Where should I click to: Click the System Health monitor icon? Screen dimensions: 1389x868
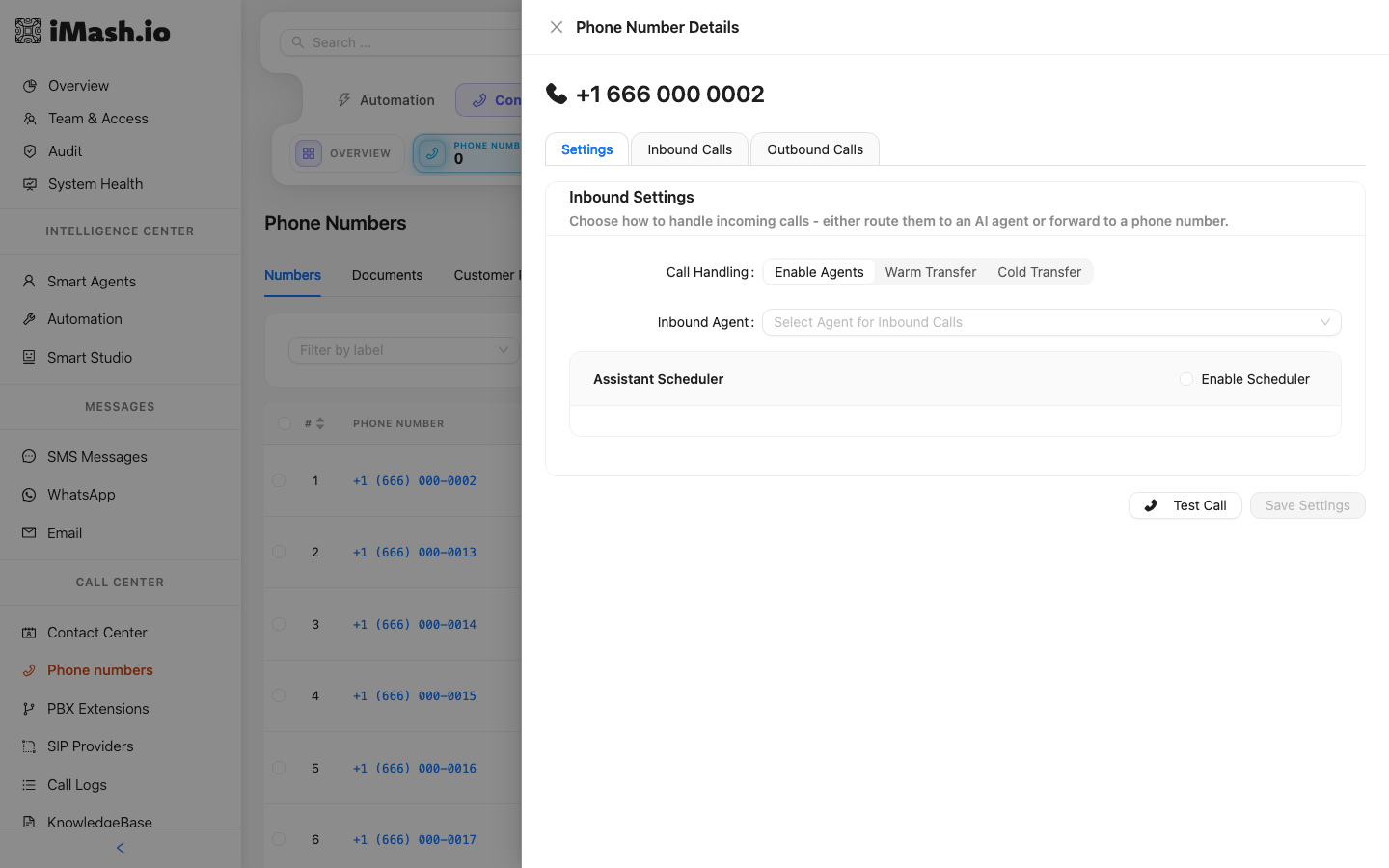pos(30,184)
